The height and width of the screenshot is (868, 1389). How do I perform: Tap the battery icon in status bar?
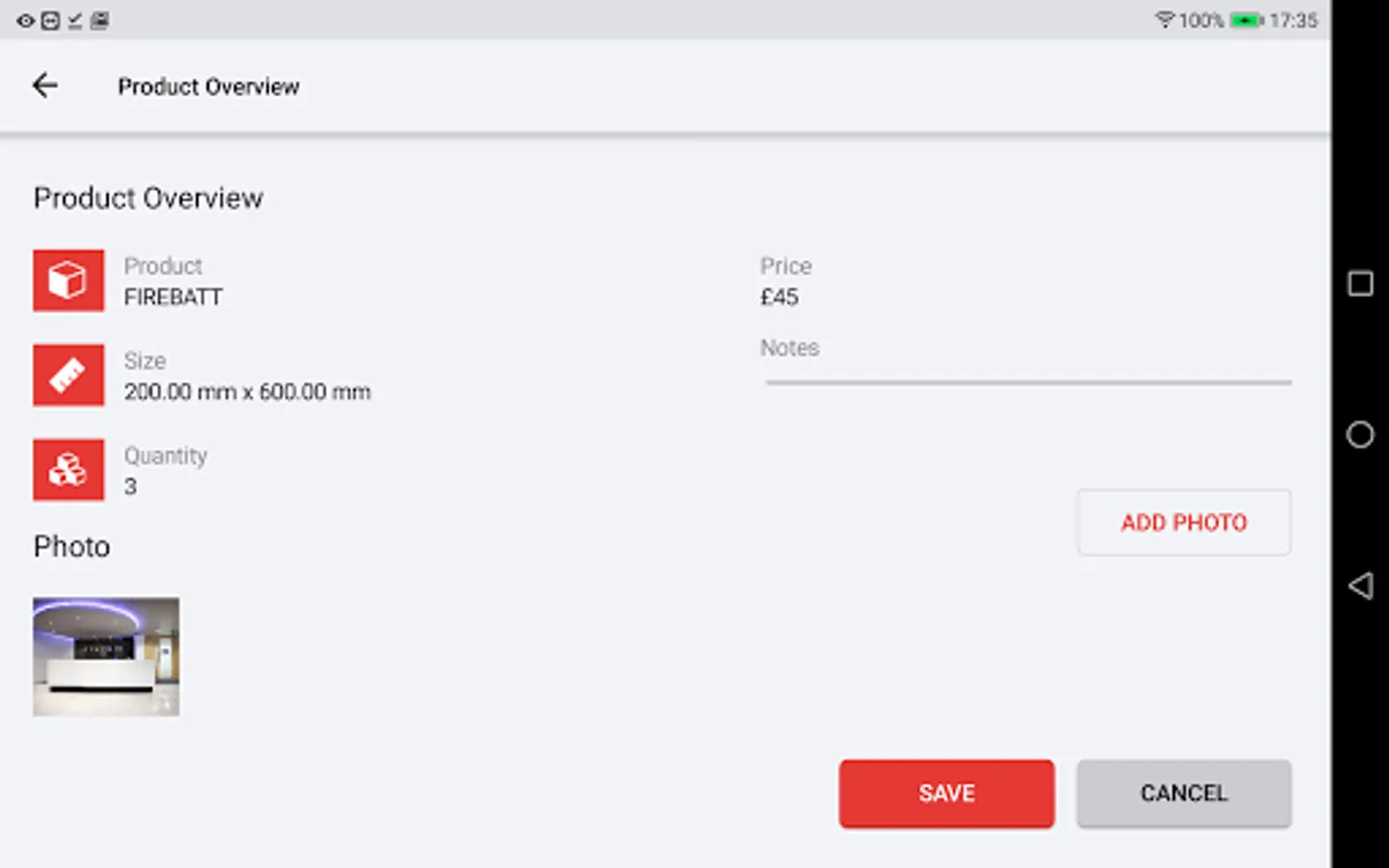(1246, 20)
